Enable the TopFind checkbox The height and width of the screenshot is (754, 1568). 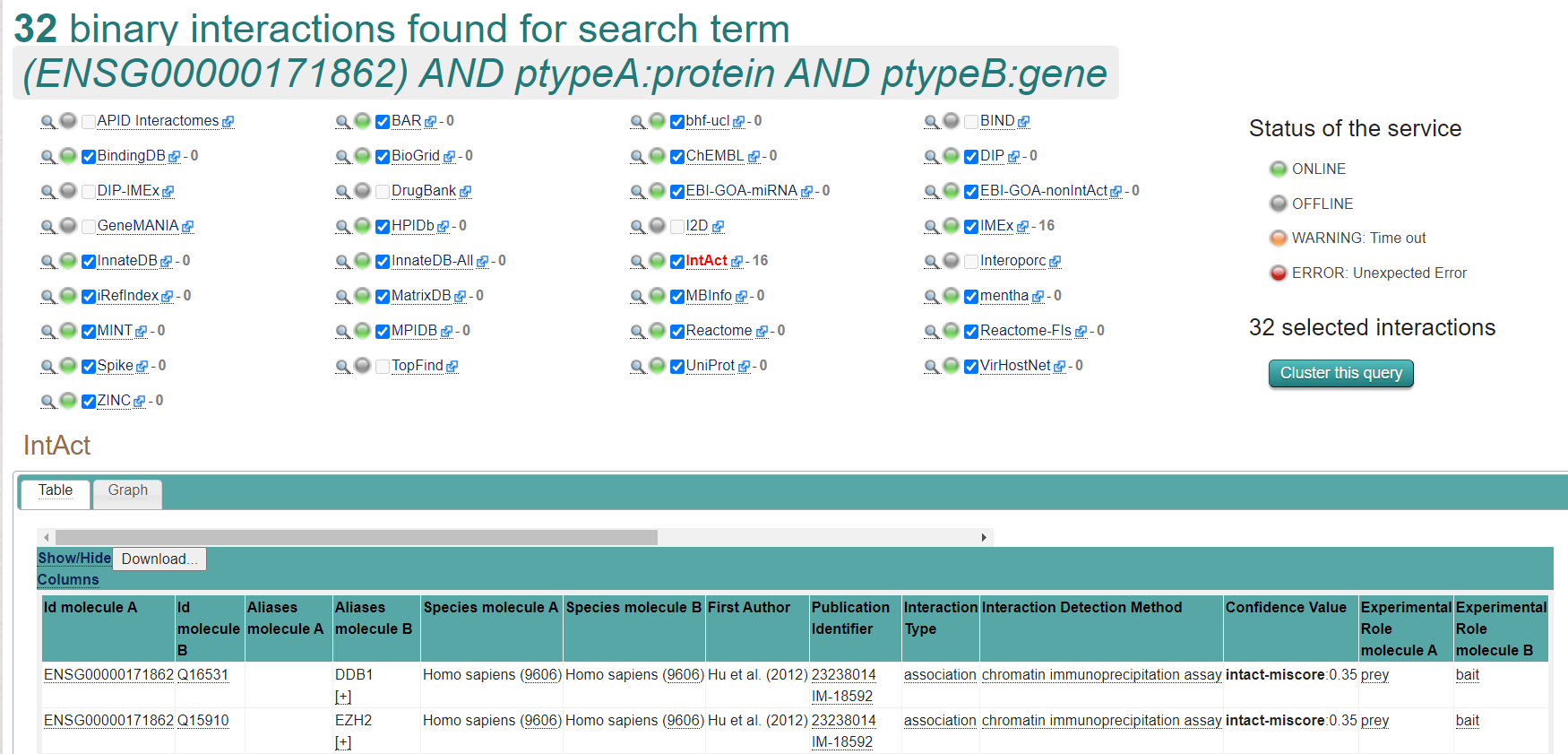pos(383,367)
